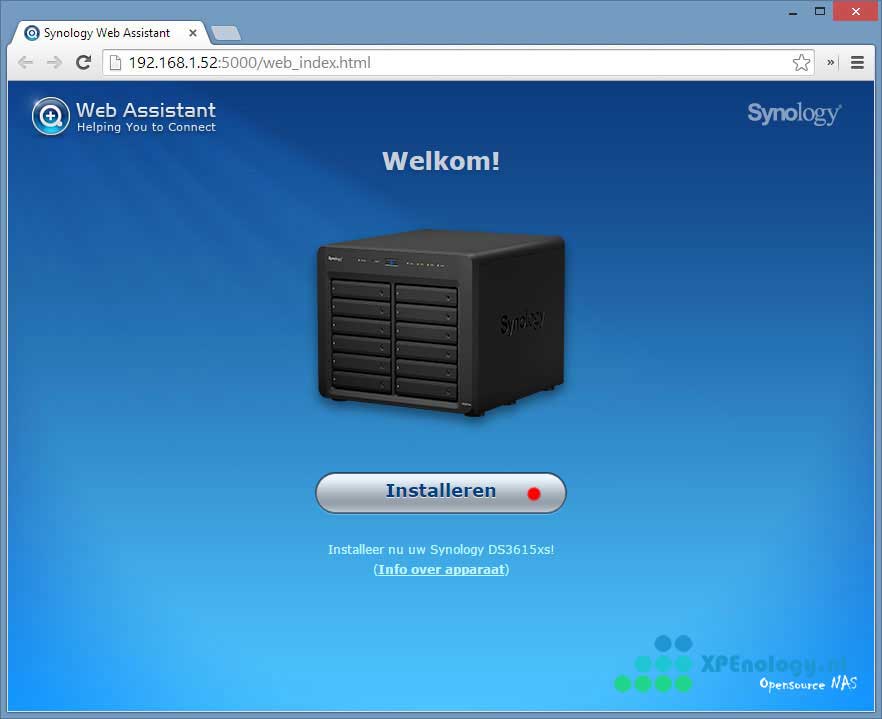The image size is (882, 719).
Task: Click the Web Assistant magnifier logo
Action: coord(50,116)
